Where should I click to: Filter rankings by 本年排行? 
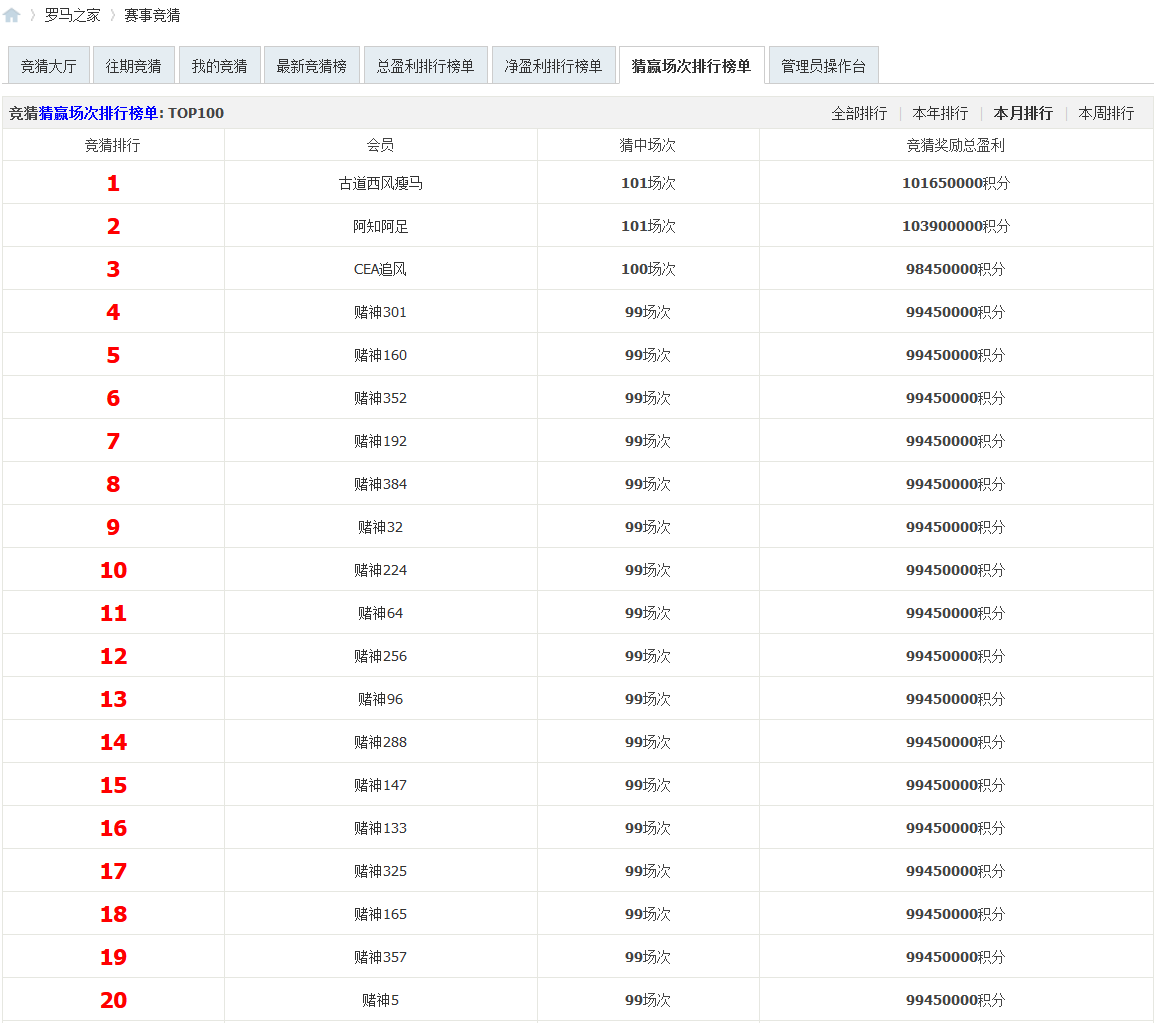(x=940, y=113)
